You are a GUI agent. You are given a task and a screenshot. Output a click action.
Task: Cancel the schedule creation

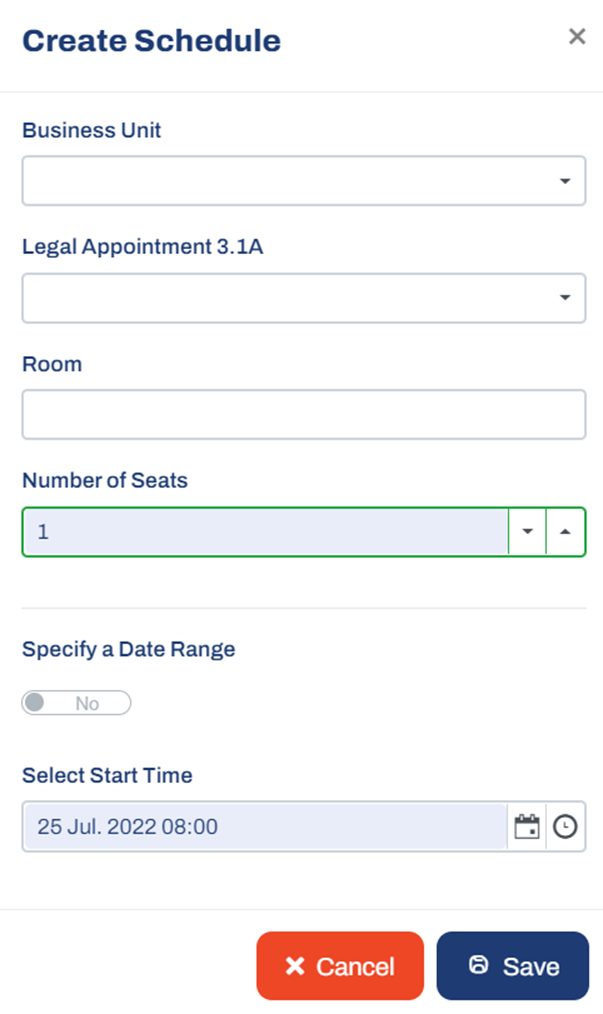coord(340,966)
